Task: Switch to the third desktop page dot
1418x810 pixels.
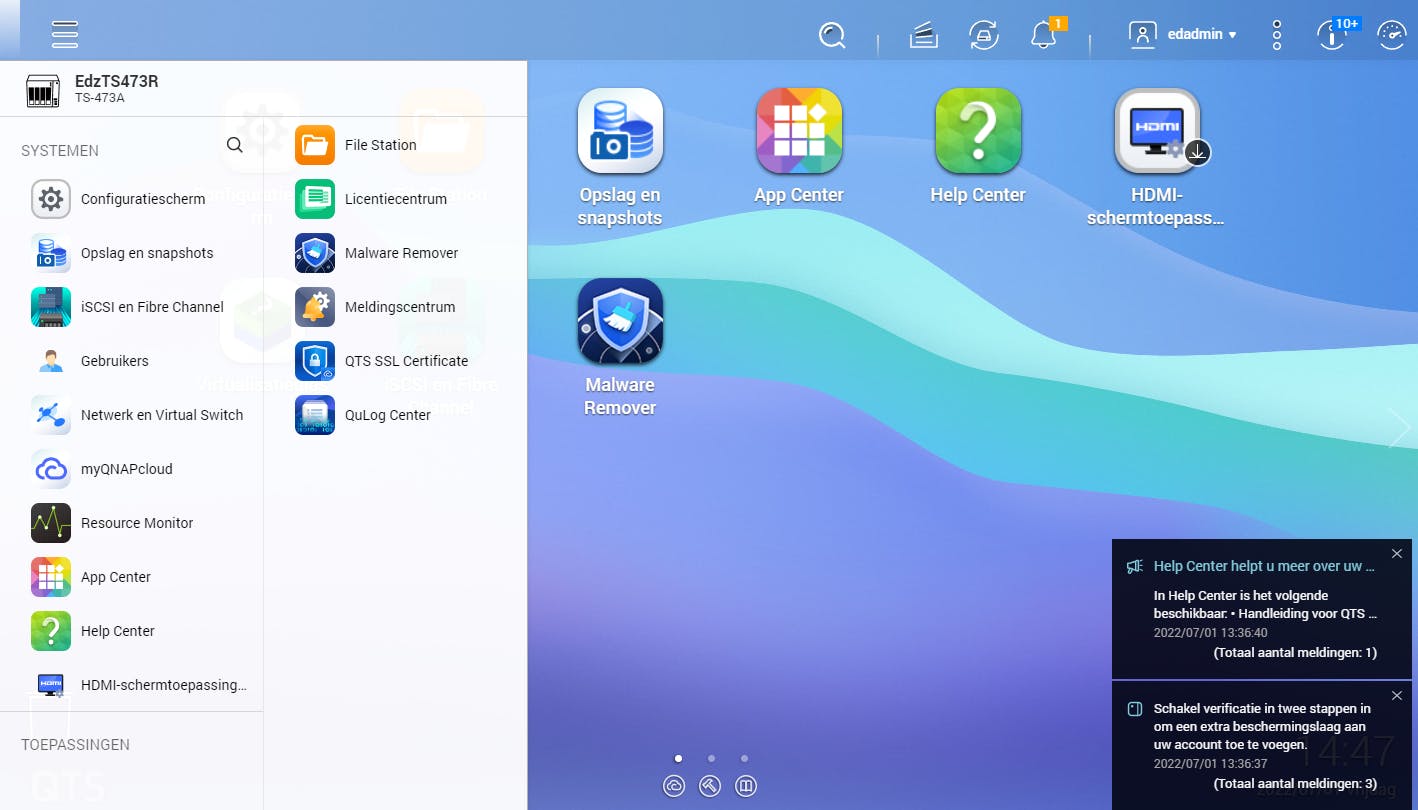Action: [744, 759]
